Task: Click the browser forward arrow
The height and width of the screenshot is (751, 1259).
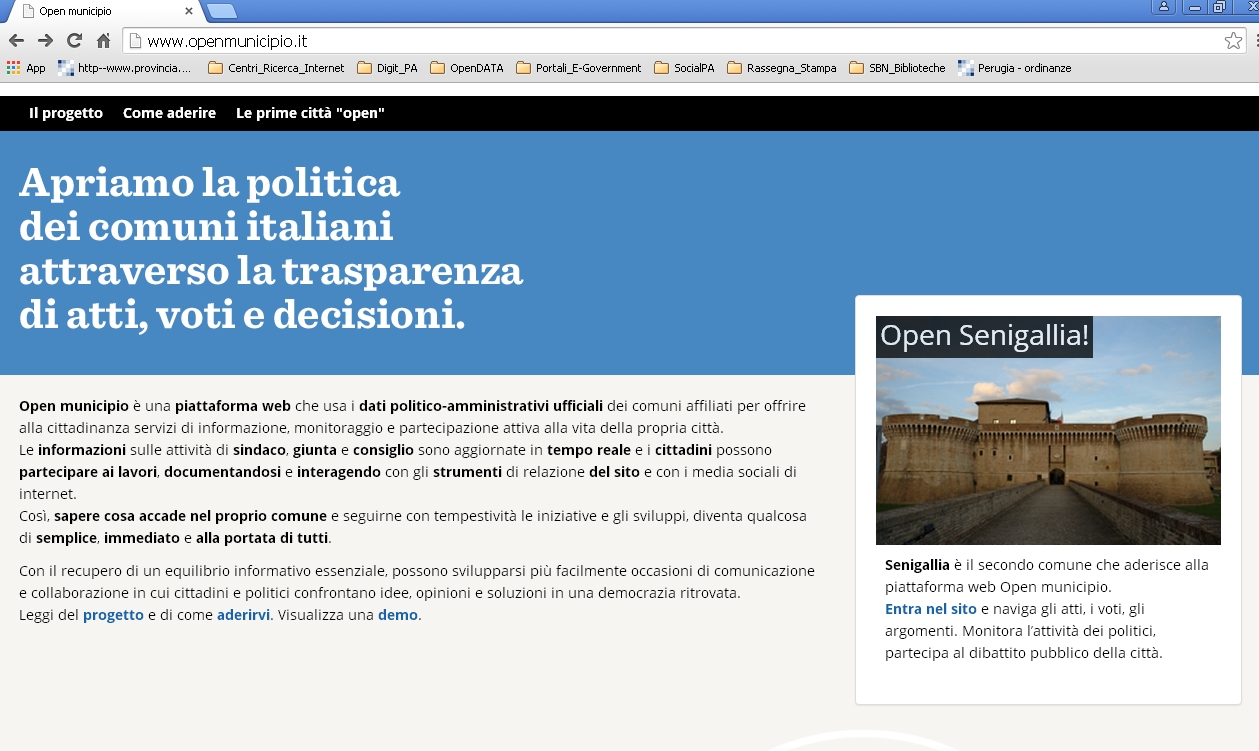Action: (x=45, y=41)
